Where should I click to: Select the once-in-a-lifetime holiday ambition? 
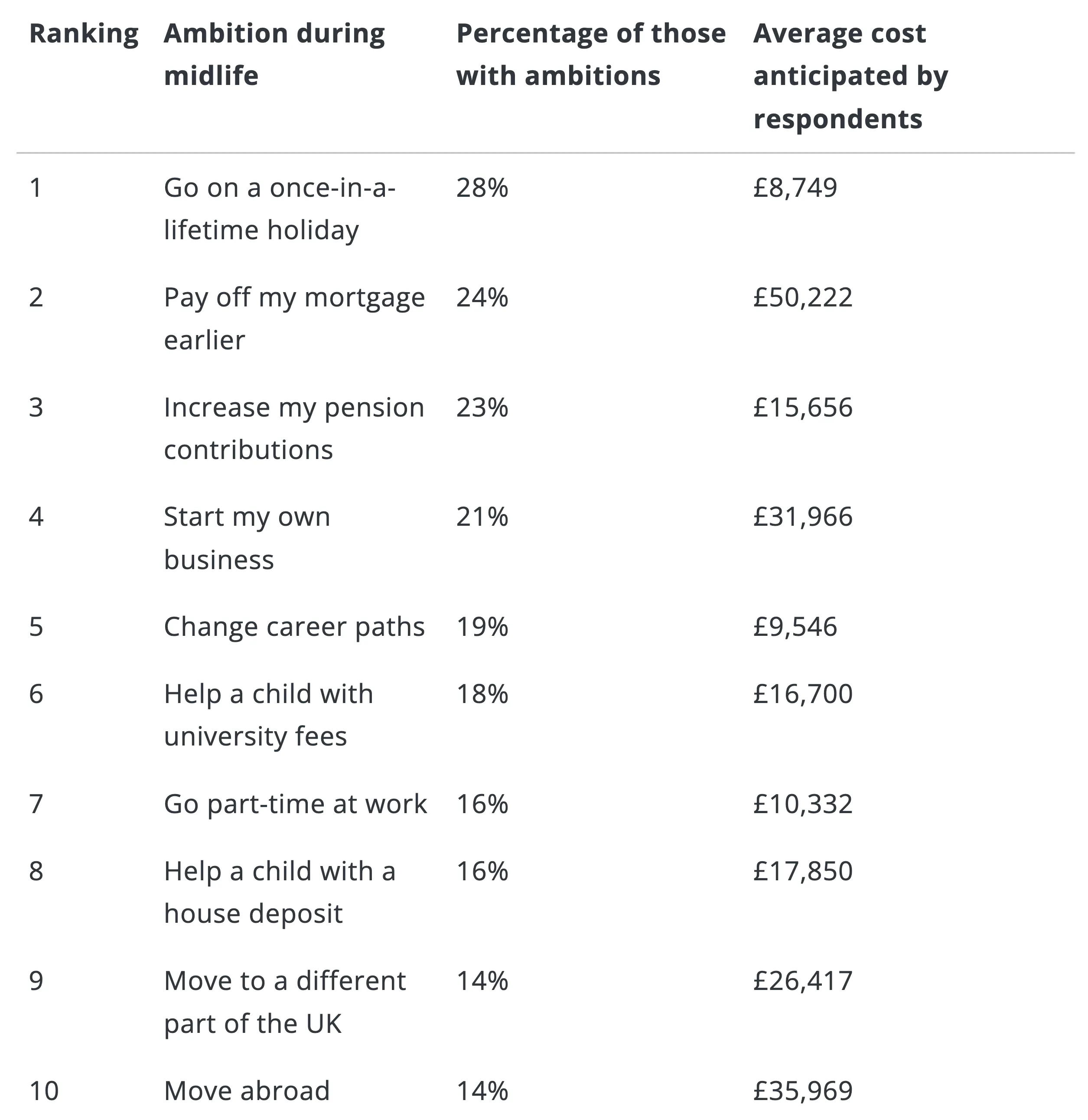280,208
